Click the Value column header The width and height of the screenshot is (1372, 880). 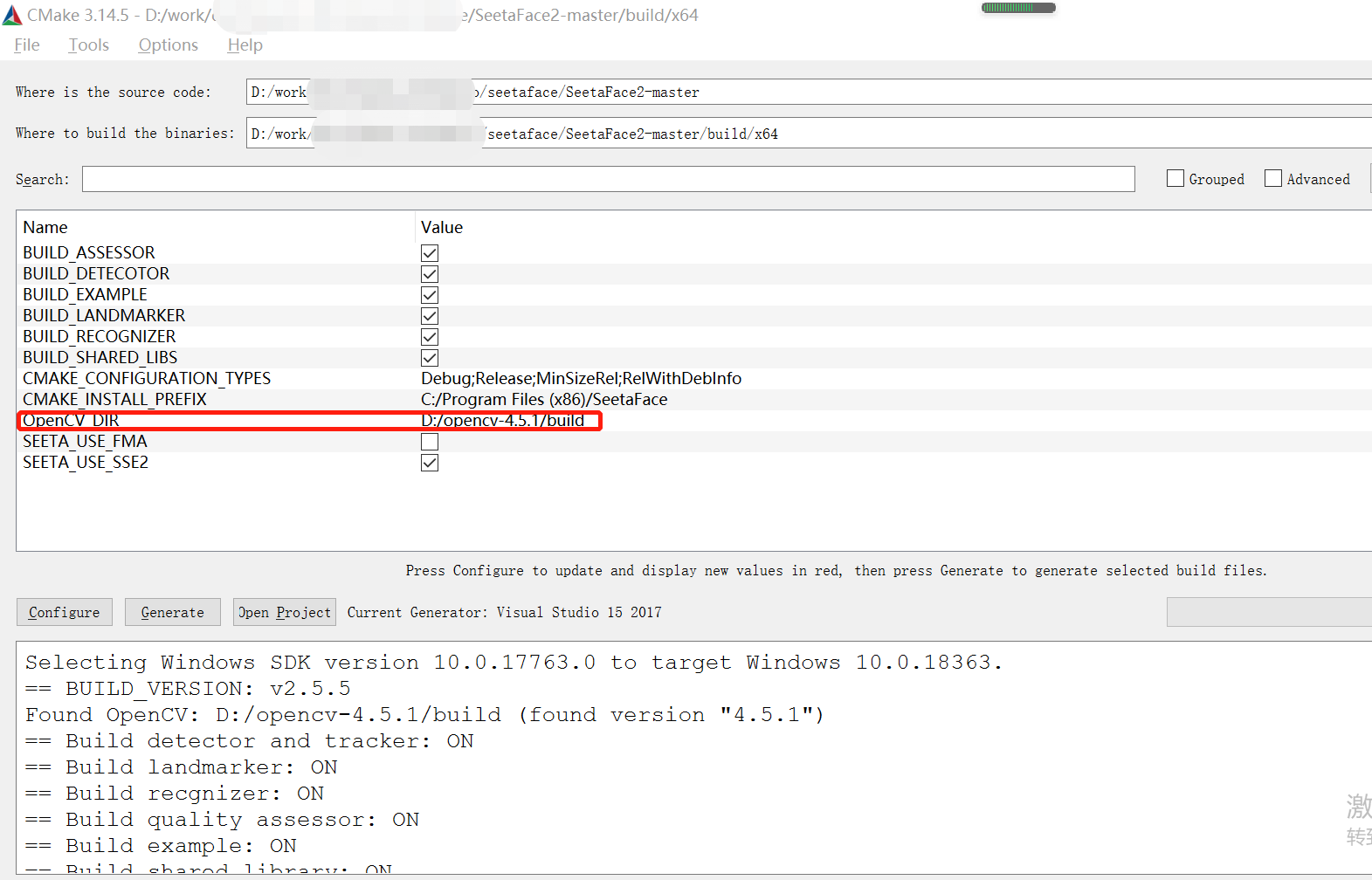coord(442,228)
